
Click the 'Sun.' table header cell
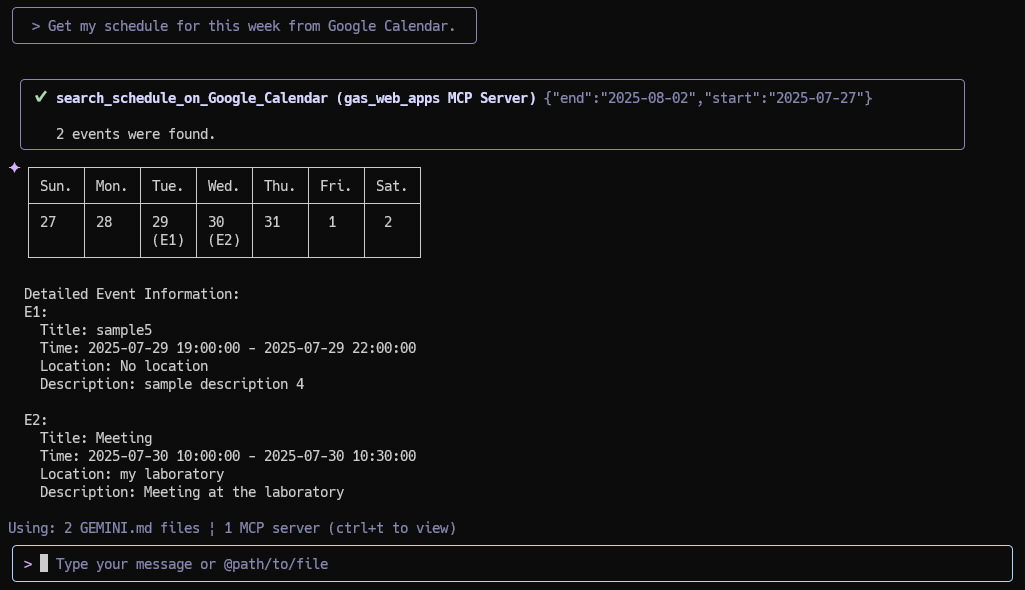click(56, 186)
